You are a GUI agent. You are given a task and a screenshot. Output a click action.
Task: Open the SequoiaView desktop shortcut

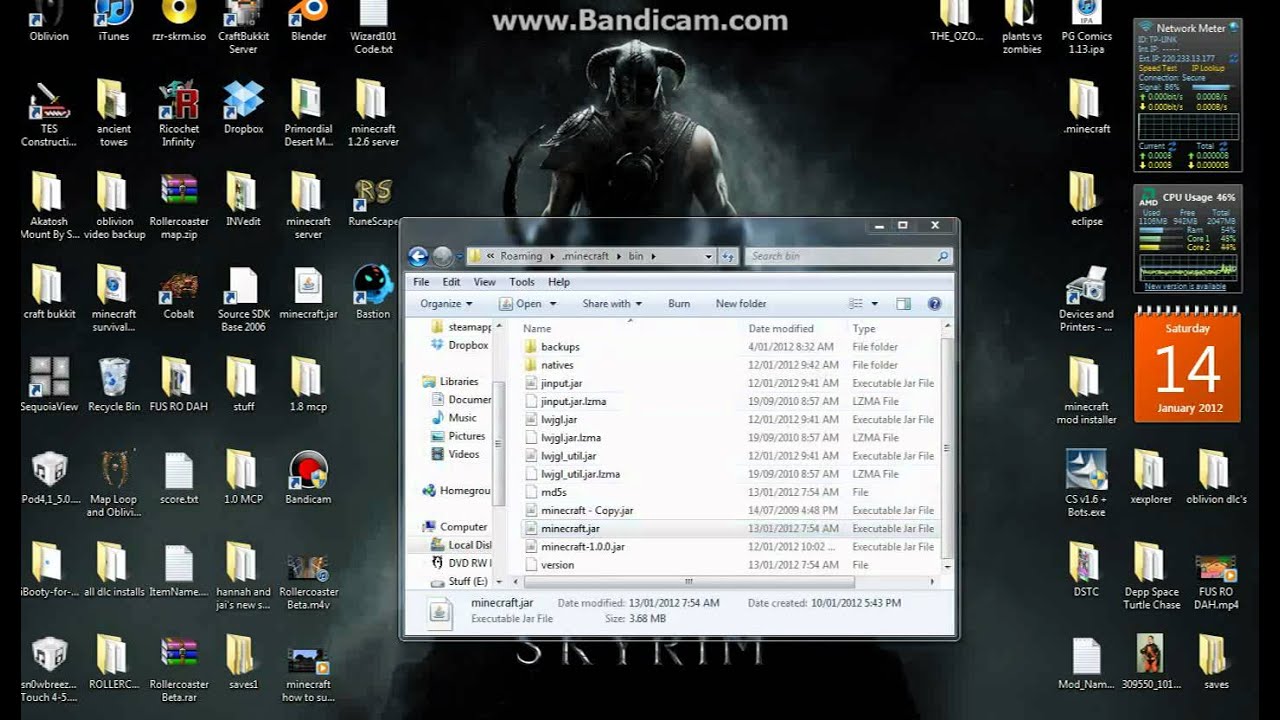click(x=49, y=385)
